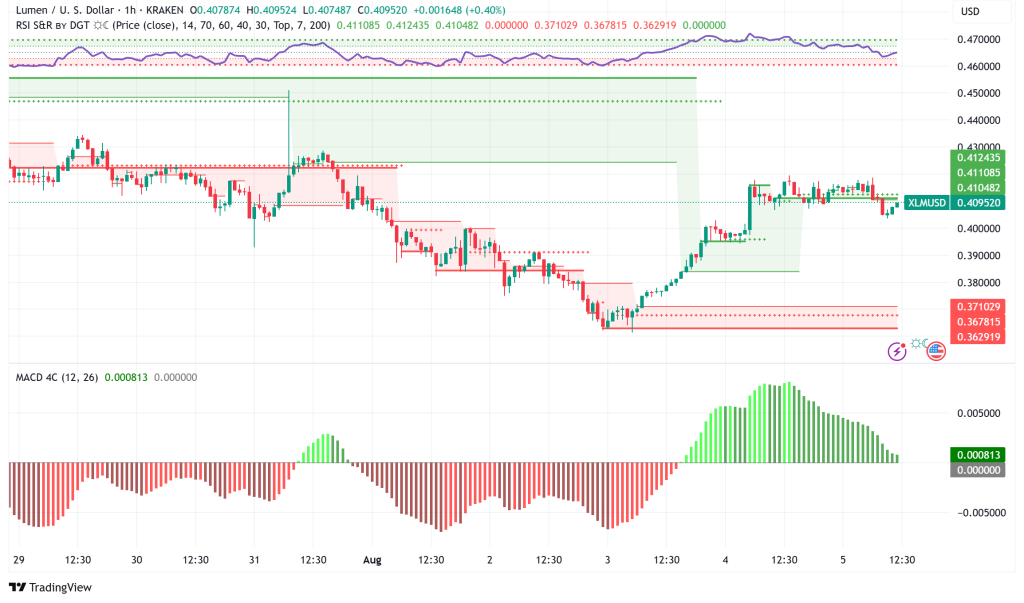Viewport: 1024px width, 603px height.
Task: Click the current price tag 0.409520
Action: point(978,203)
